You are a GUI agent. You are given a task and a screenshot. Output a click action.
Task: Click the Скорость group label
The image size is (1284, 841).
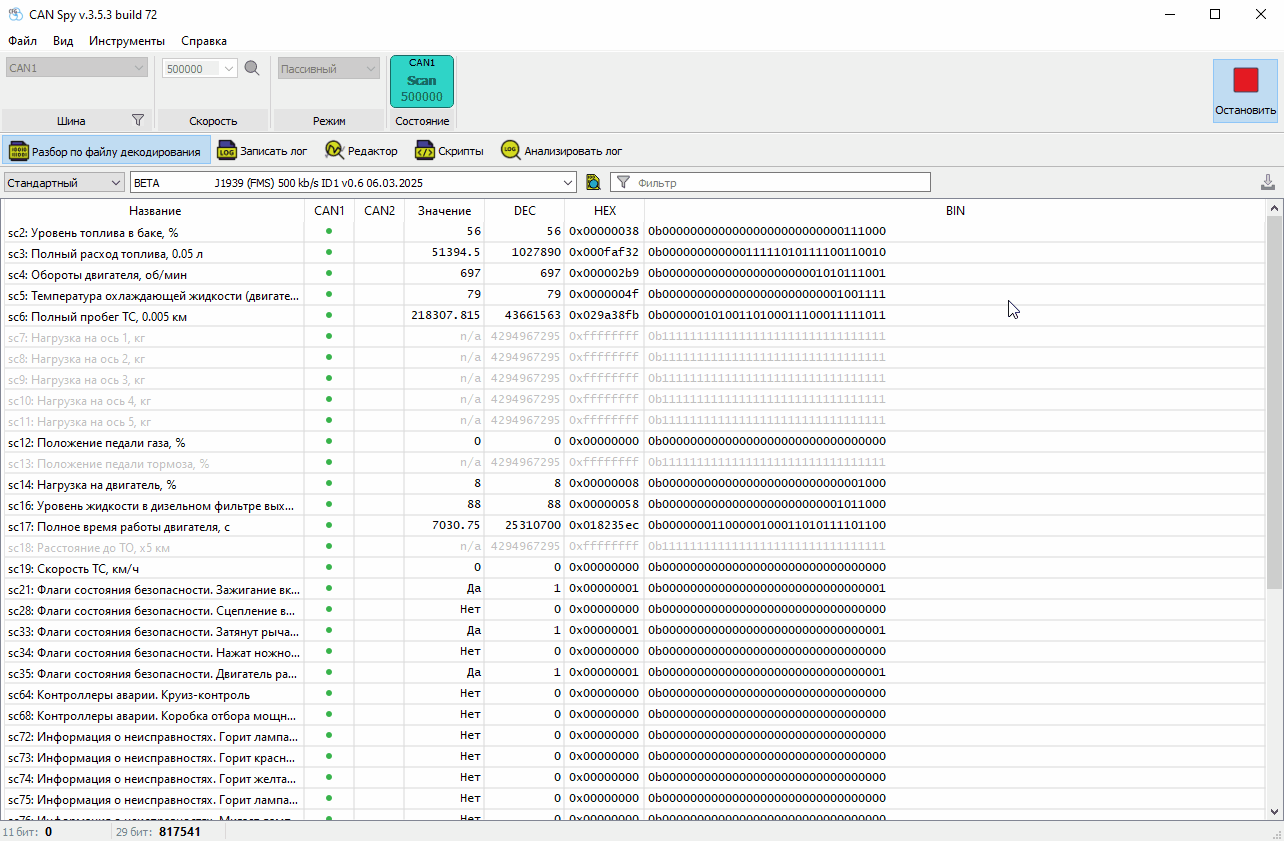pyautogui.click(x=213, y=120)
